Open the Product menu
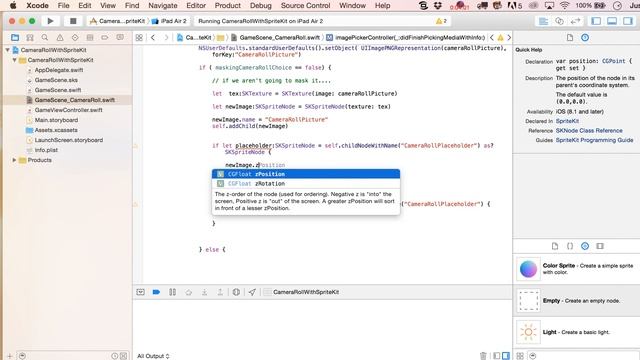 (x=227, y=6)
